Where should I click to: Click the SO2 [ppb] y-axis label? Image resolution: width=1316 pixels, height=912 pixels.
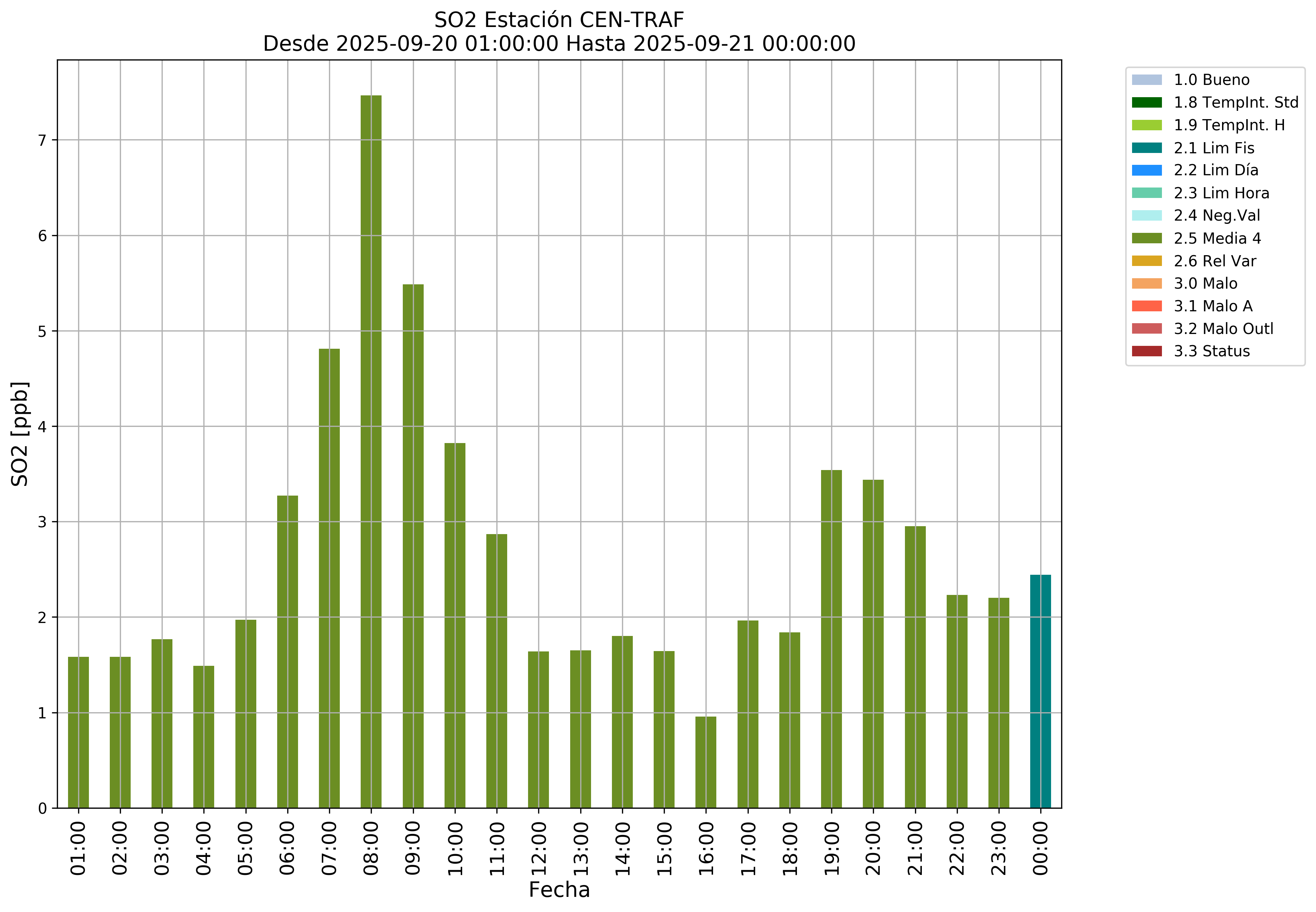click(x=20, y=434)
